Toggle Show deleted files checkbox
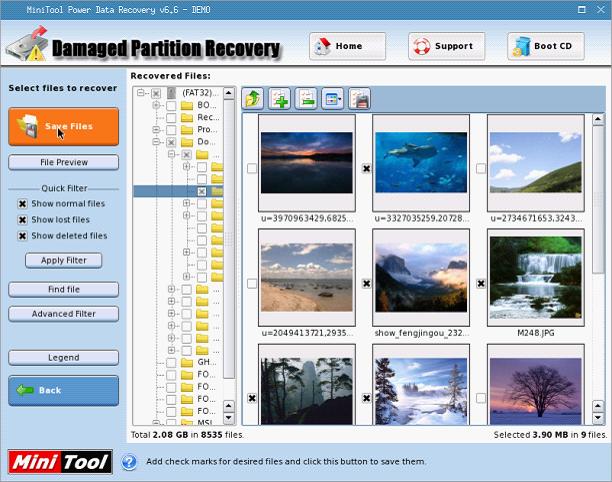 22,236
